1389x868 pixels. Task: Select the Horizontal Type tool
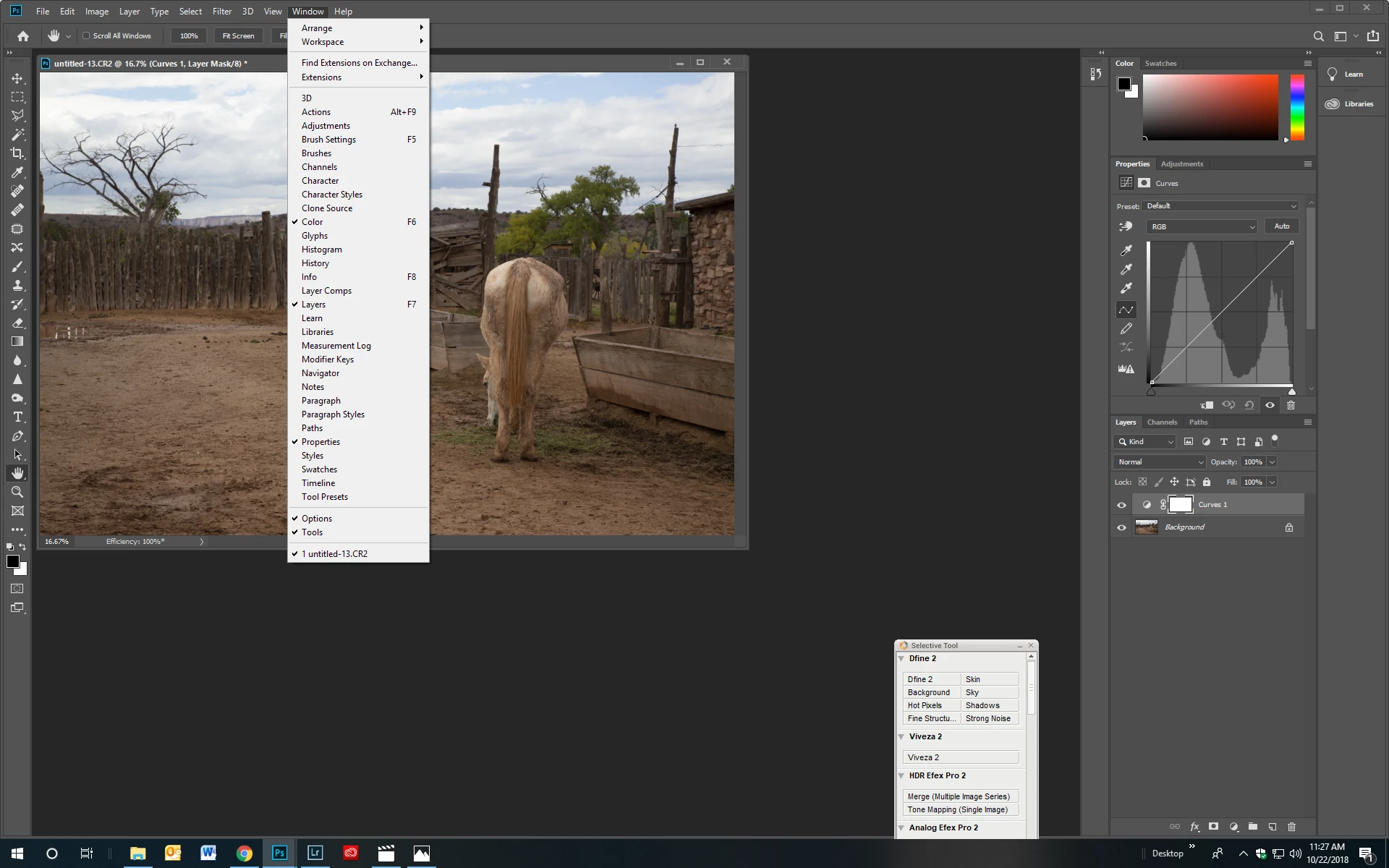point(17,417)
